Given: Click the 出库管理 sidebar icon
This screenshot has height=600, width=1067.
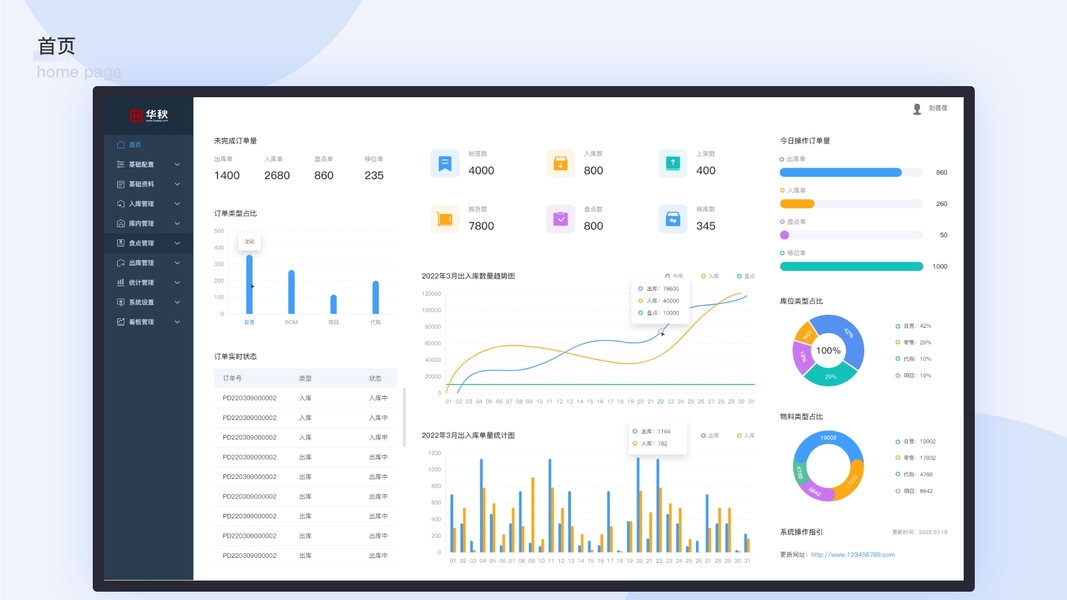Looking at the screenshot, I should click(120, 263).
